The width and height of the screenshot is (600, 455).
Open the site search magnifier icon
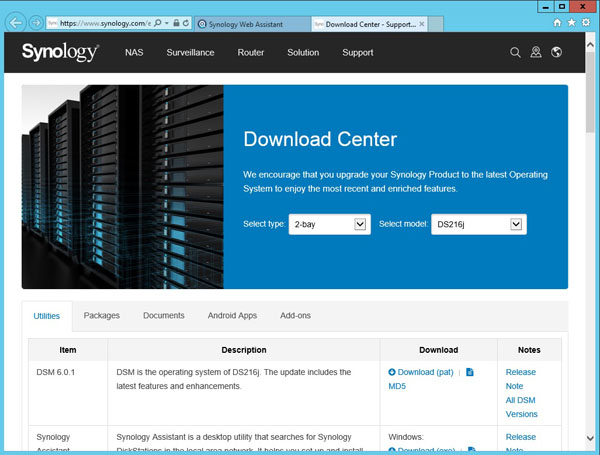coord(516,53)
